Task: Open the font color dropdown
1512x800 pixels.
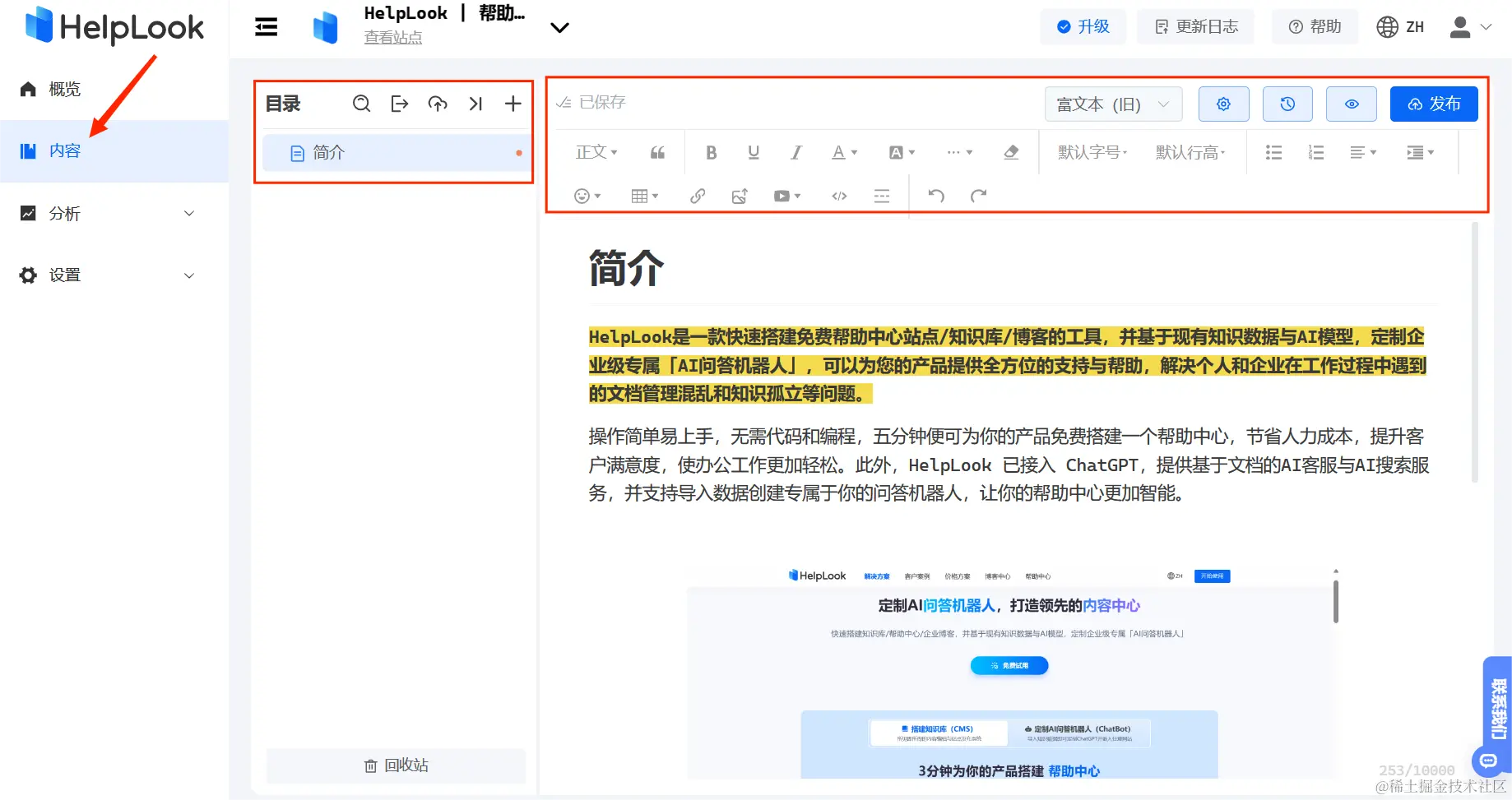Action: [844, 152]
